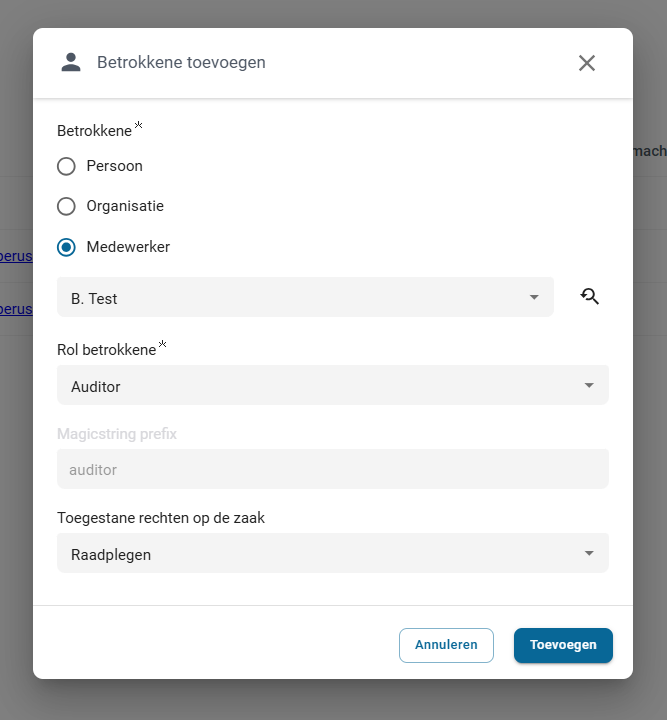Choose the Organisatie radio option

(x=67, y=206)
